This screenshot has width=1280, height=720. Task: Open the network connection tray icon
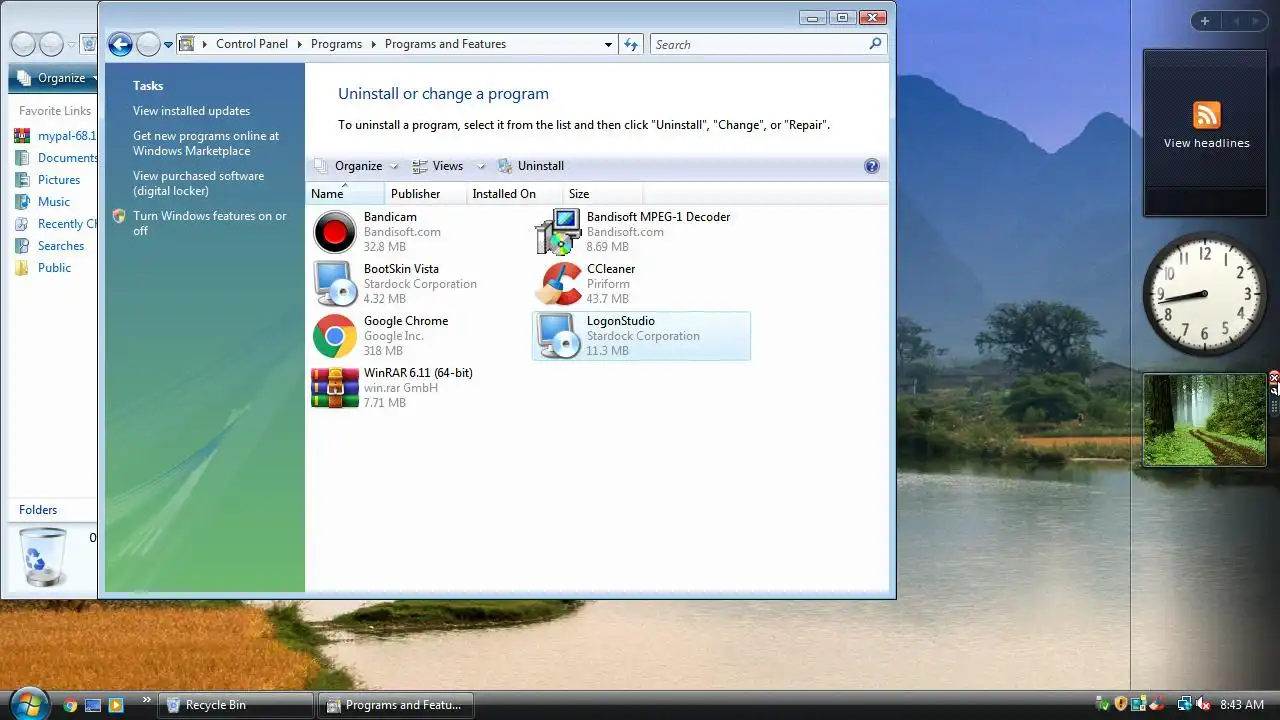(1184, 704)
